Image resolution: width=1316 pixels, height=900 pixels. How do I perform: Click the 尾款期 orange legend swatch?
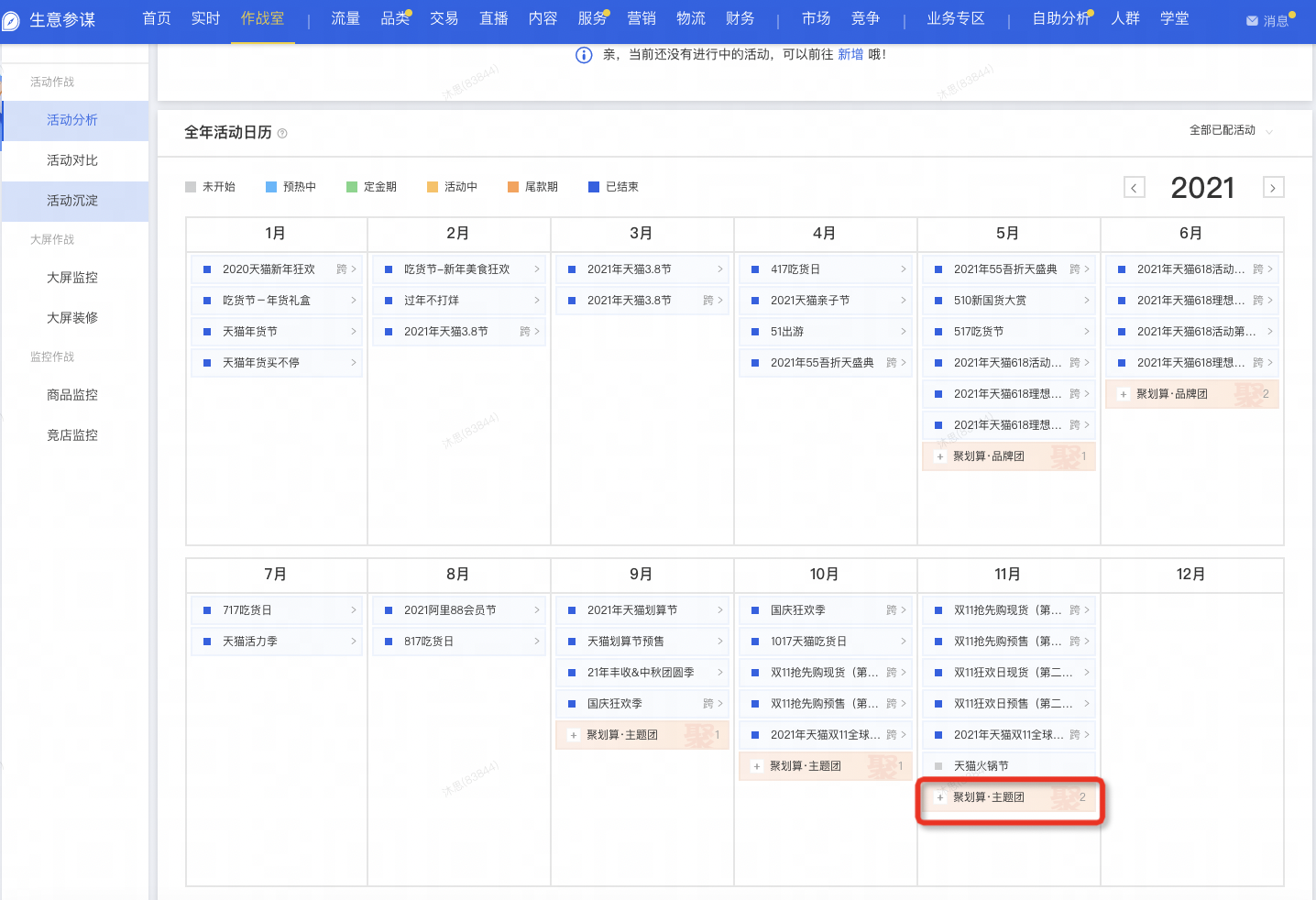tap(513, 187)
